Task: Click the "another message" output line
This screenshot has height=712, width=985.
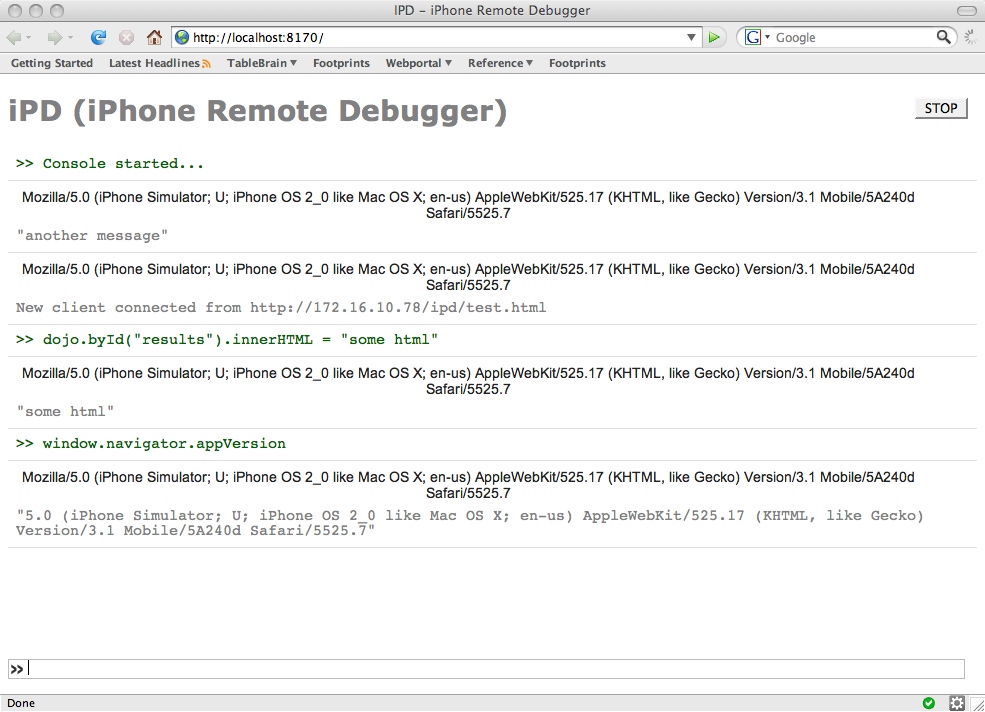Action: [92, 236]
